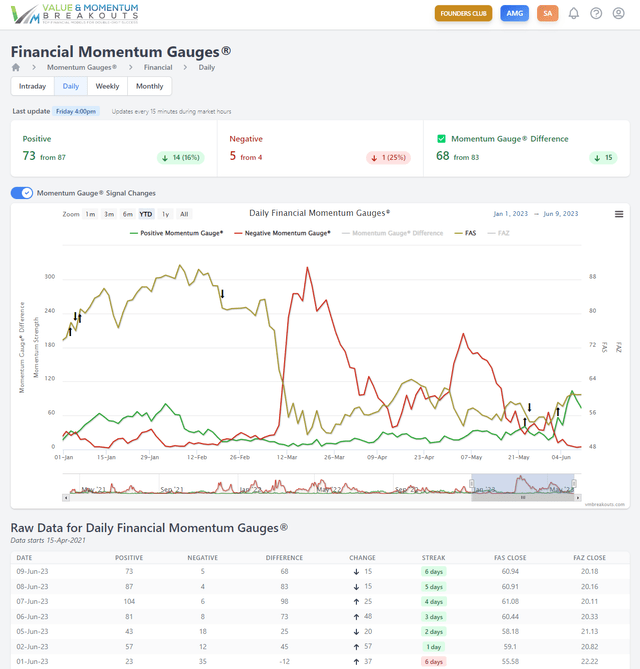The image size is (640, 669).
Task: Set chart zoom to 6m
Action: (128, 214)
